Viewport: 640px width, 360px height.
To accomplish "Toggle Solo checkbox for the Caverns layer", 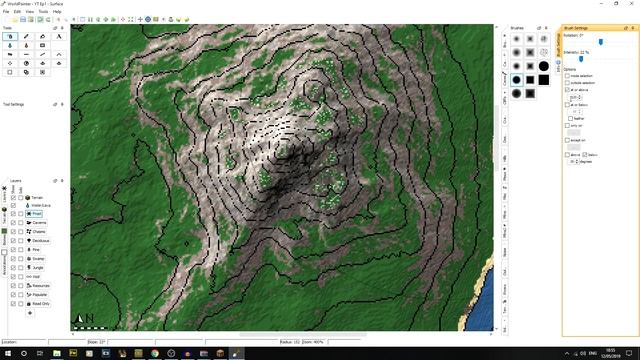I will (20, 223).
